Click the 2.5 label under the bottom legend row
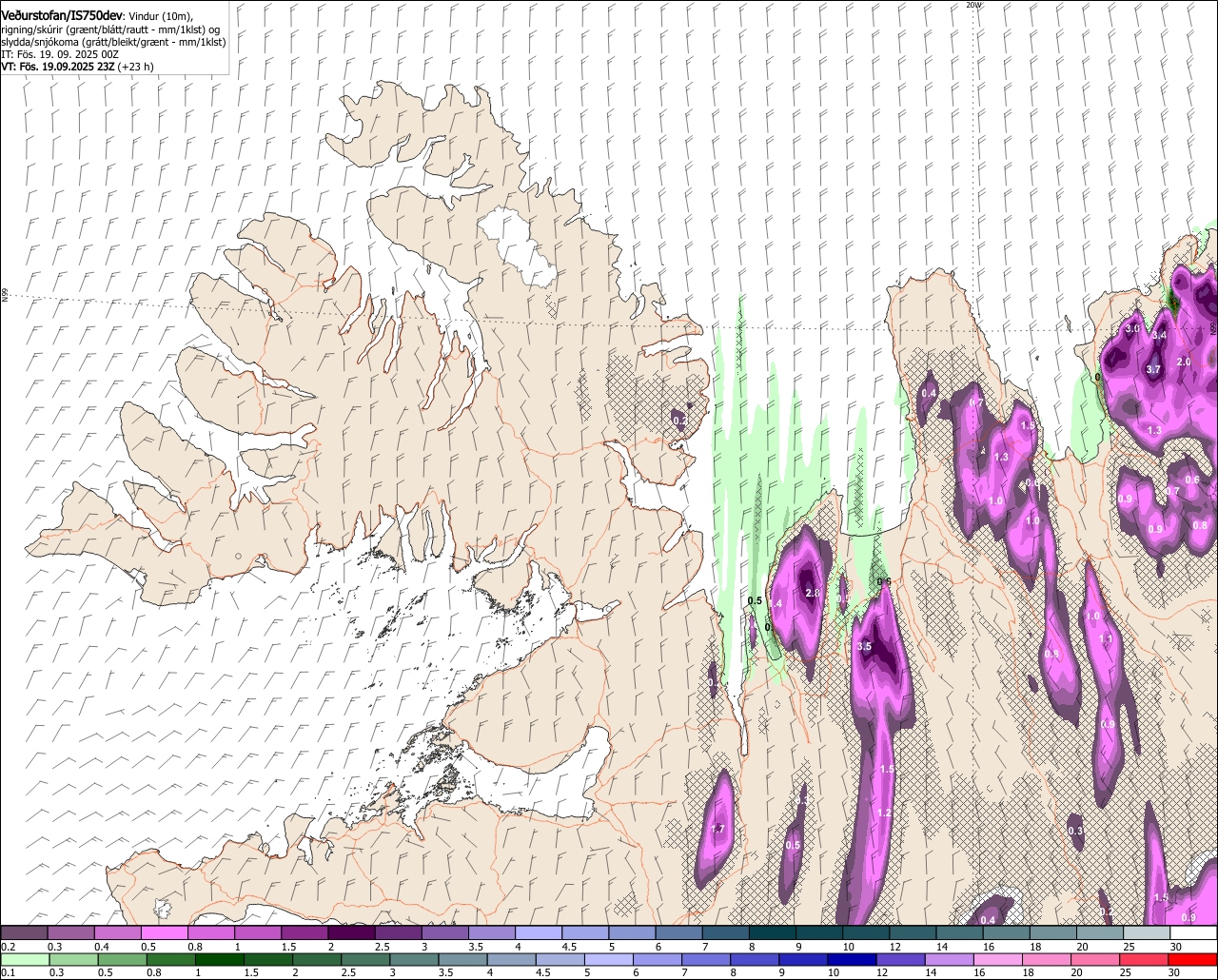Viewport: 1218px width, 980px height. tap(348, 972)
